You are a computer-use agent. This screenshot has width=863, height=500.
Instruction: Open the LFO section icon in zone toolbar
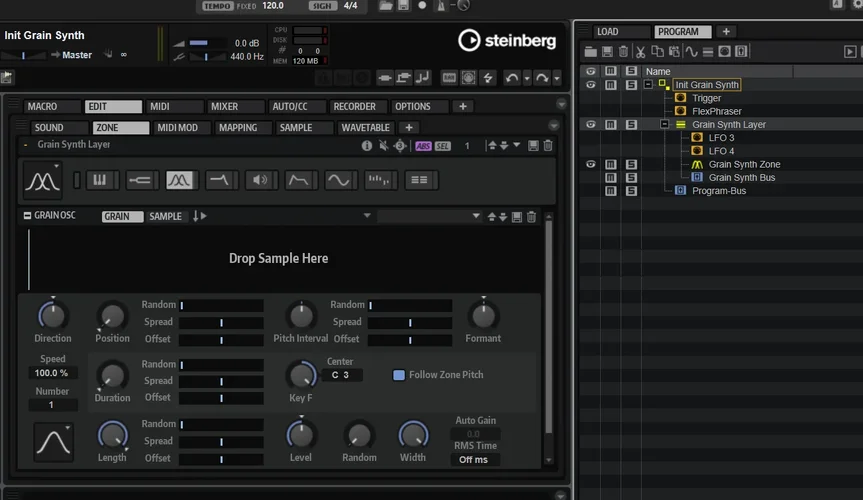(x=339, y=180)
